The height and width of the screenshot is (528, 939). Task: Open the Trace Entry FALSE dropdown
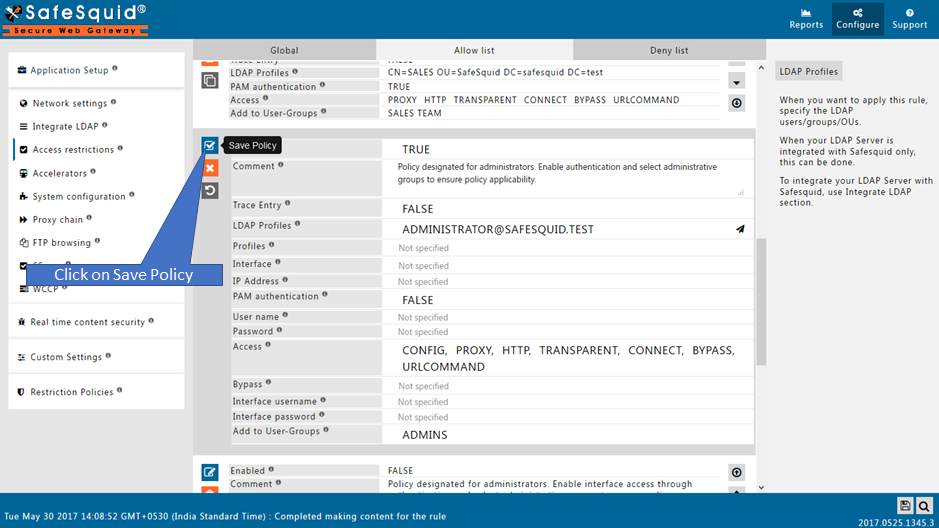click(x=568, y=209)
